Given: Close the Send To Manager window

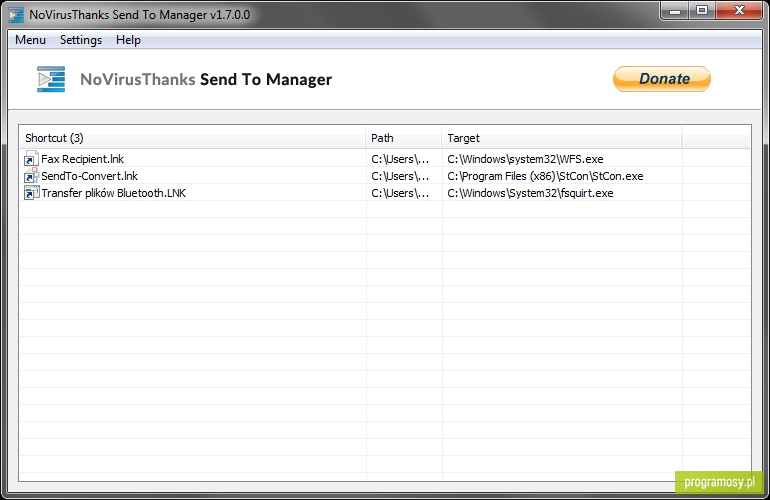Looking at the screenshot, I should (739, 10).
